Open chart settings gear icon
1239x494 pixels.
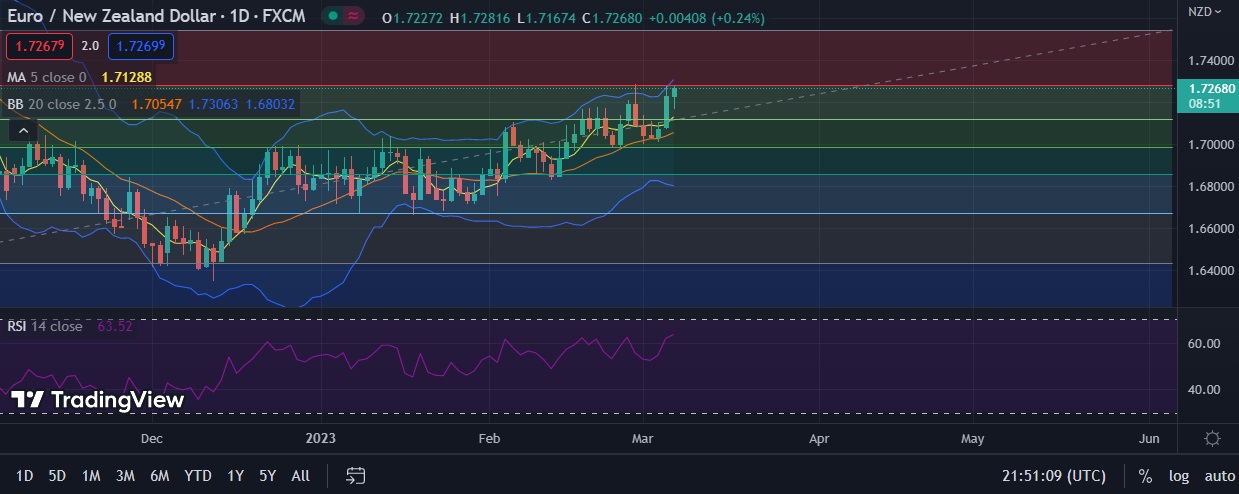[1212, 439]
